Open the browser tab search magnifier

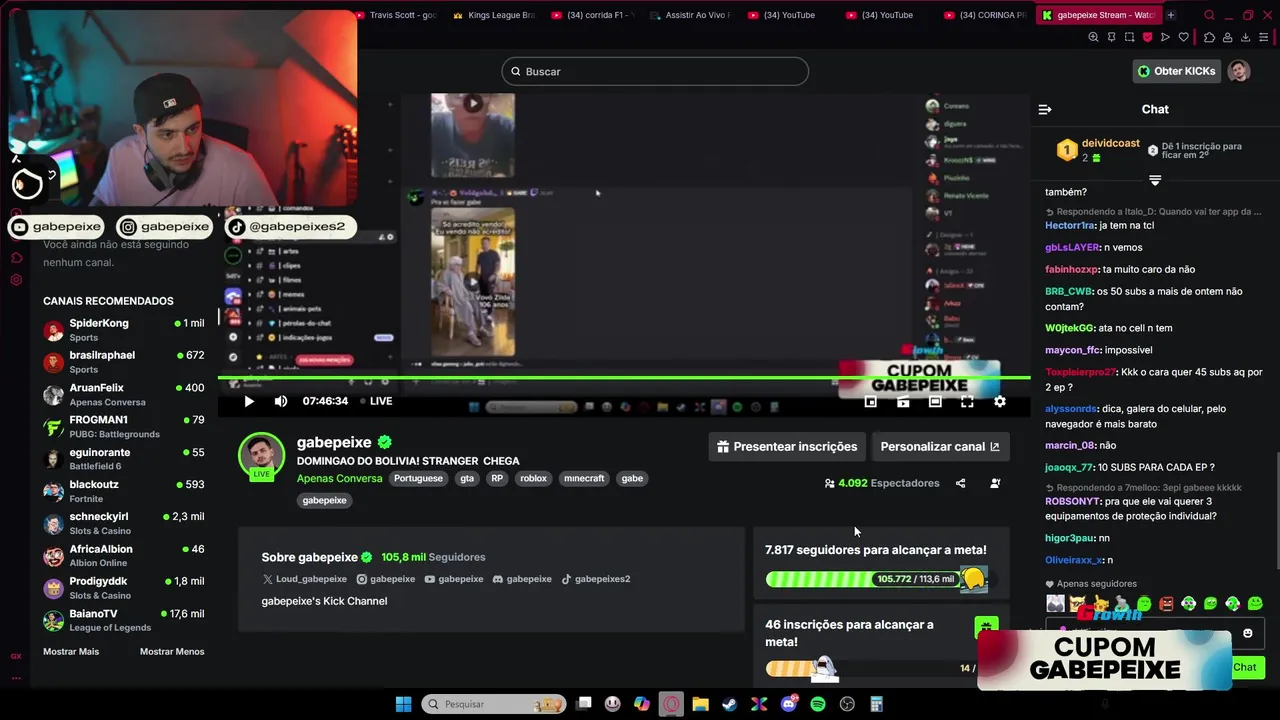point(1209,15)
